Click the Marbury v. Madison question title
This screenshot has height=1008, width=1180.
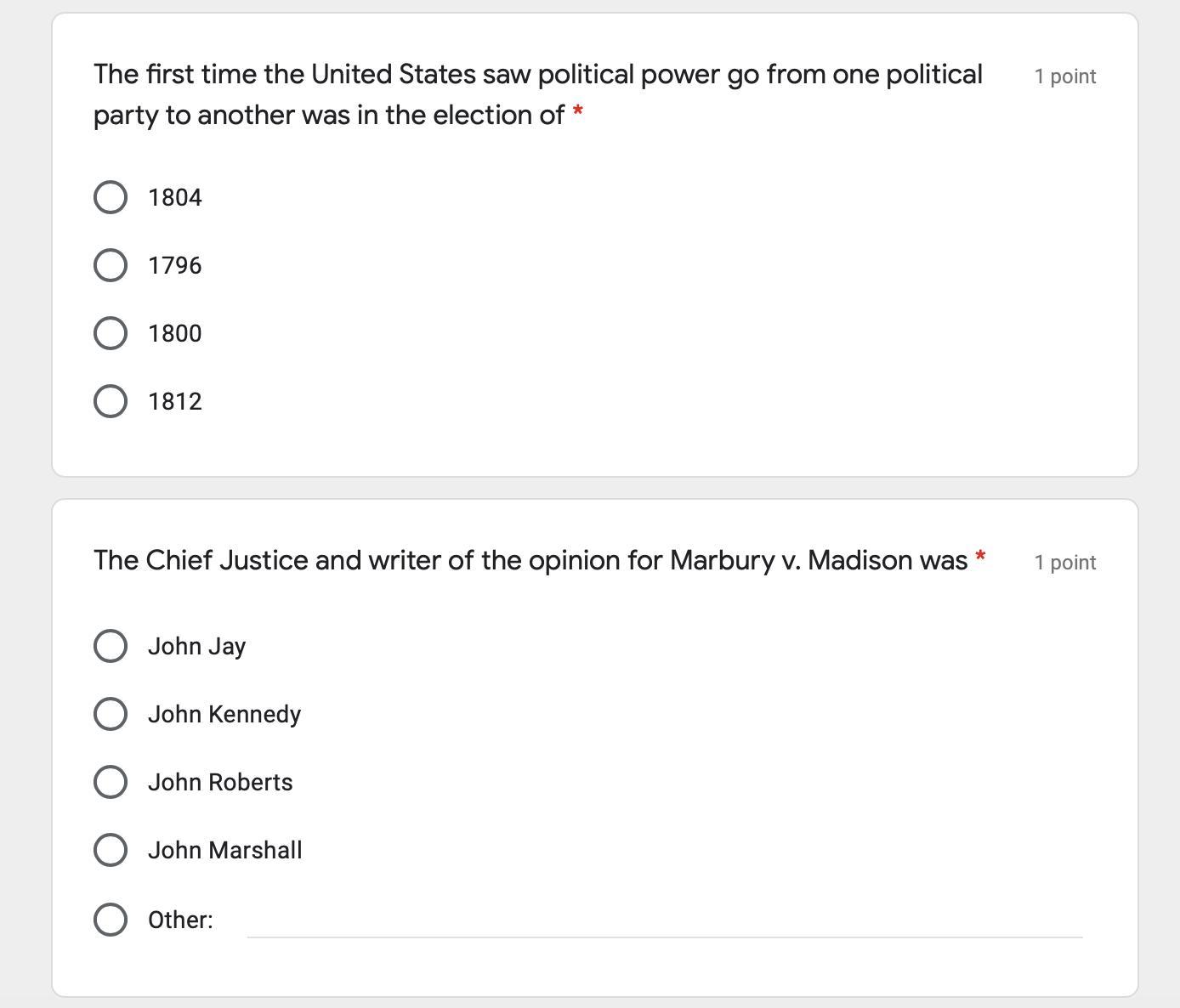click(x=530, y=561)
